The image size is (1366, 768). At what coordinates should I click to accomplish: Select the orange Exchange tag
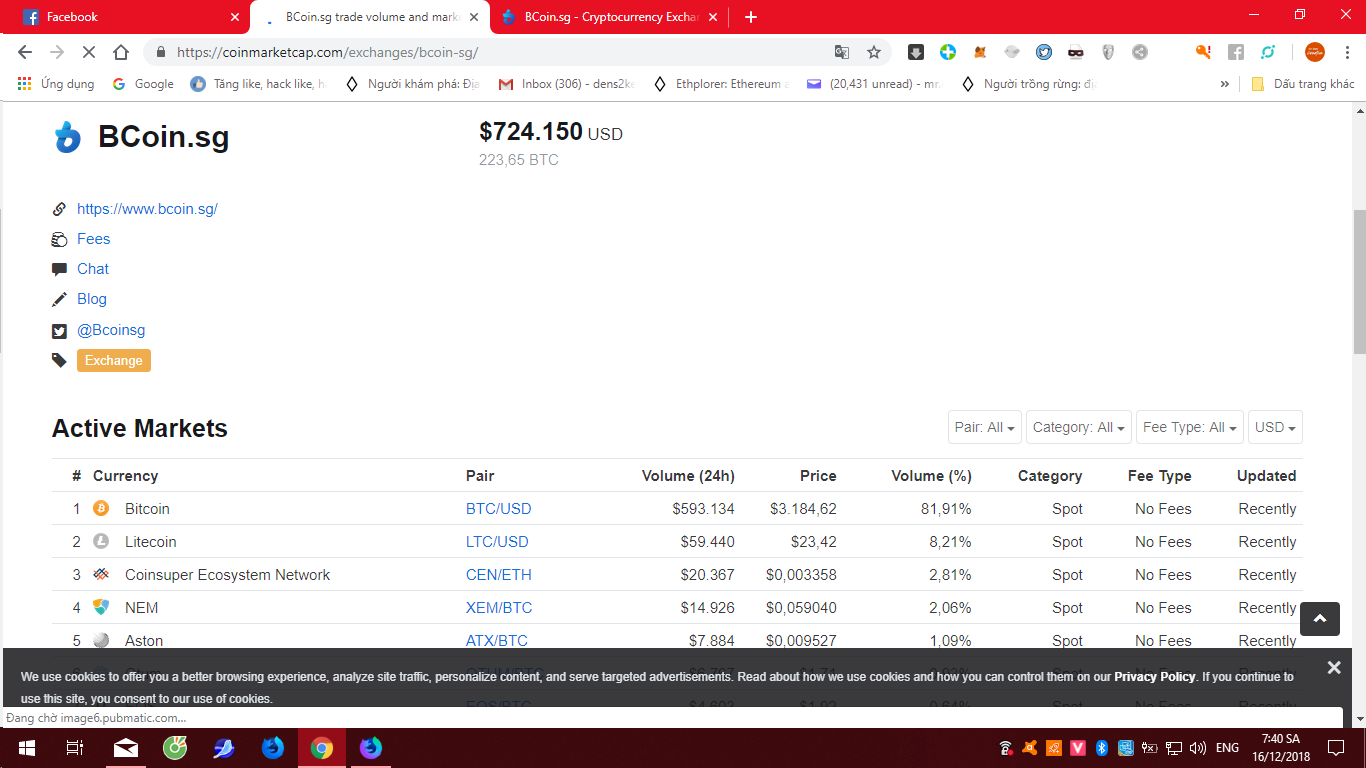click(x=114, y=360)
